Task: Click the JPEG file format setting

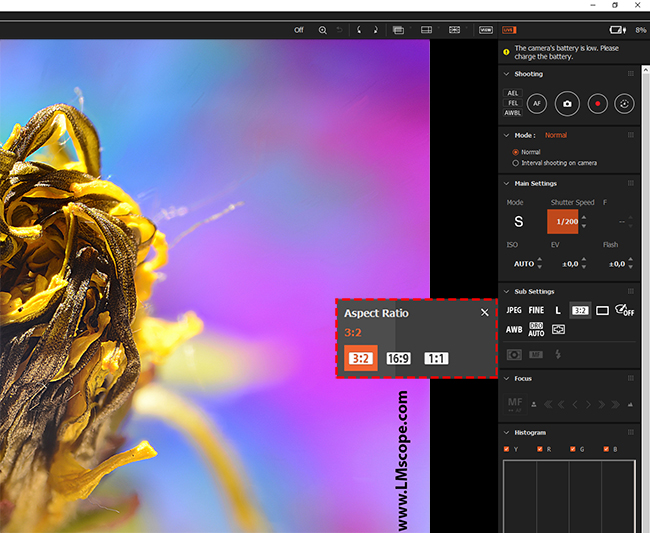Action: click(513, 311)
